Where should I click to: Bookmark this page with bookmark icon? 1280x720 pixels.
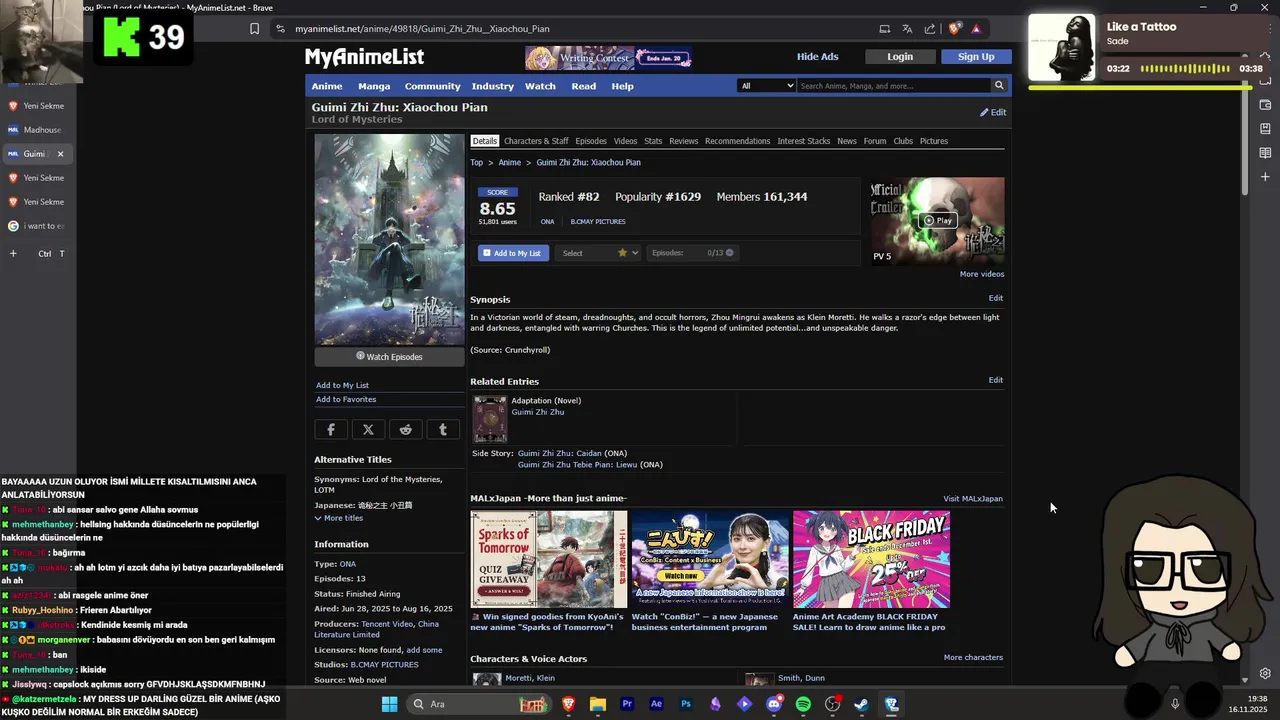(254, 29)
